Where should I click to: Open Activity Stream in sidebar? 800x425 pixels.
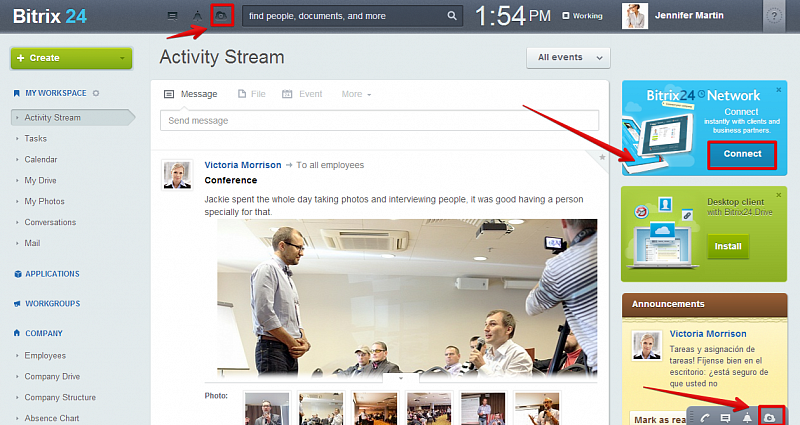[x=72, y=117]
